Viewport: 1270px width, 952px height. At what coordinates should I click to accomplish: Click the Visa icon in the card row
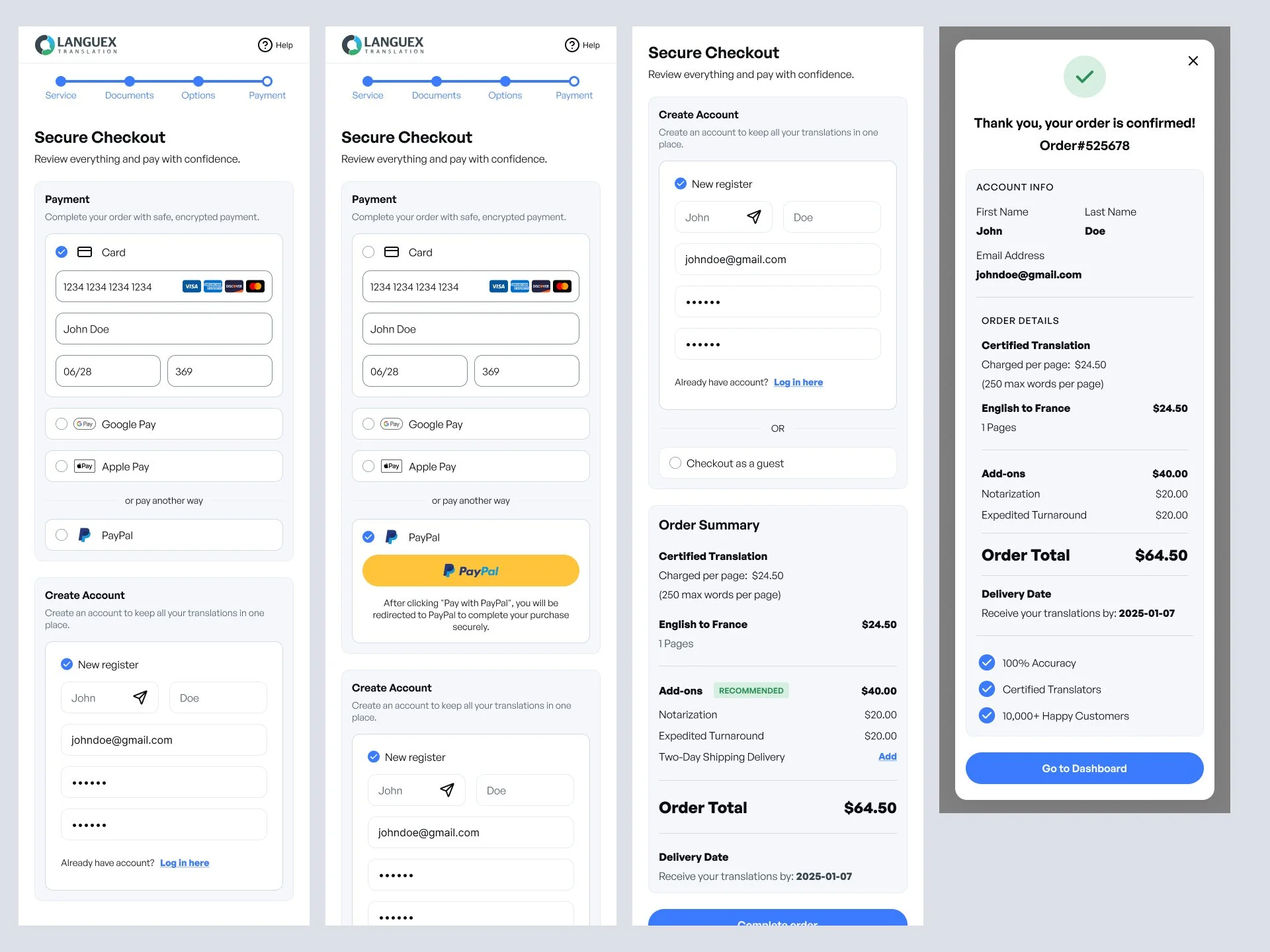tap(192, 286)
